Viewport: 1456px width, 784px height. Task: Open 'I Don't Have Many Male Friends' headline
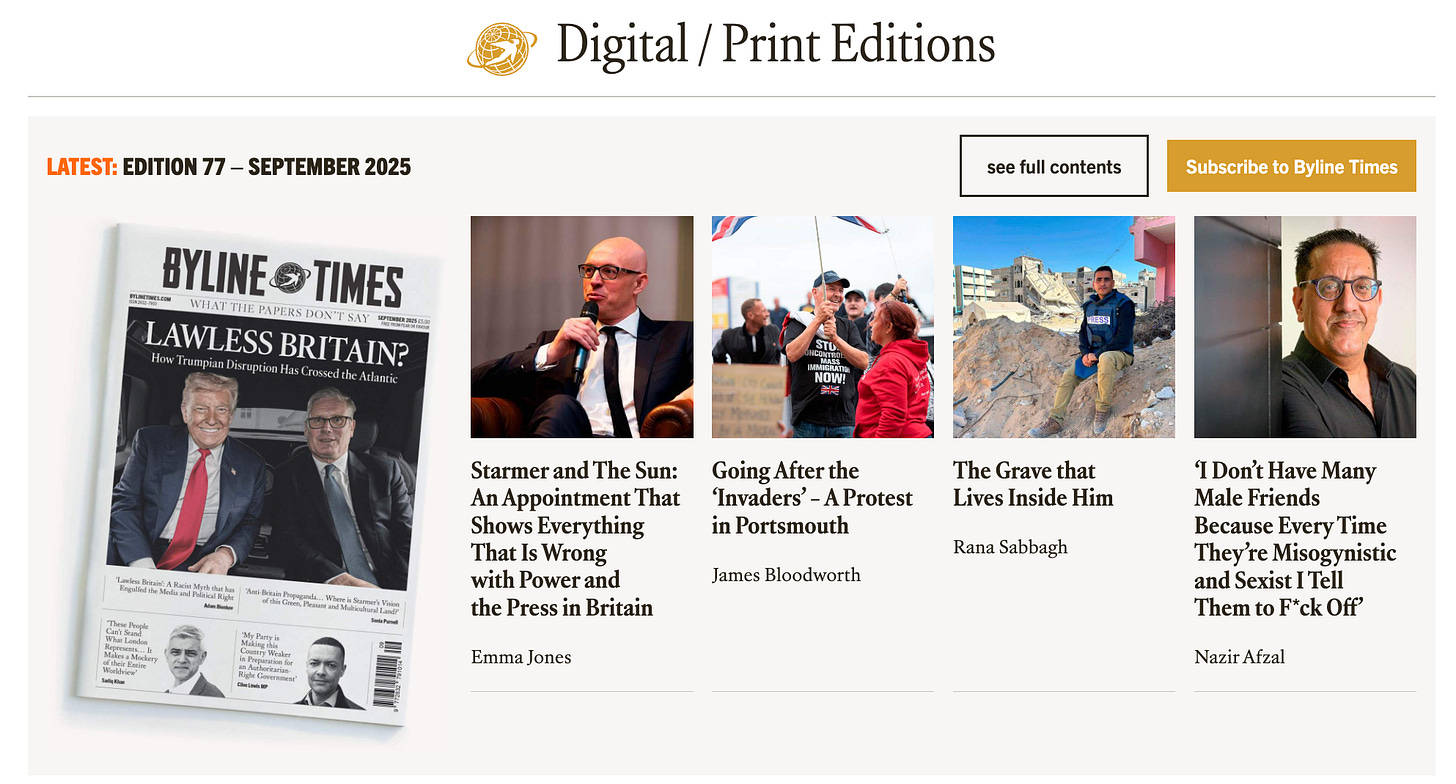point(1295,539)
